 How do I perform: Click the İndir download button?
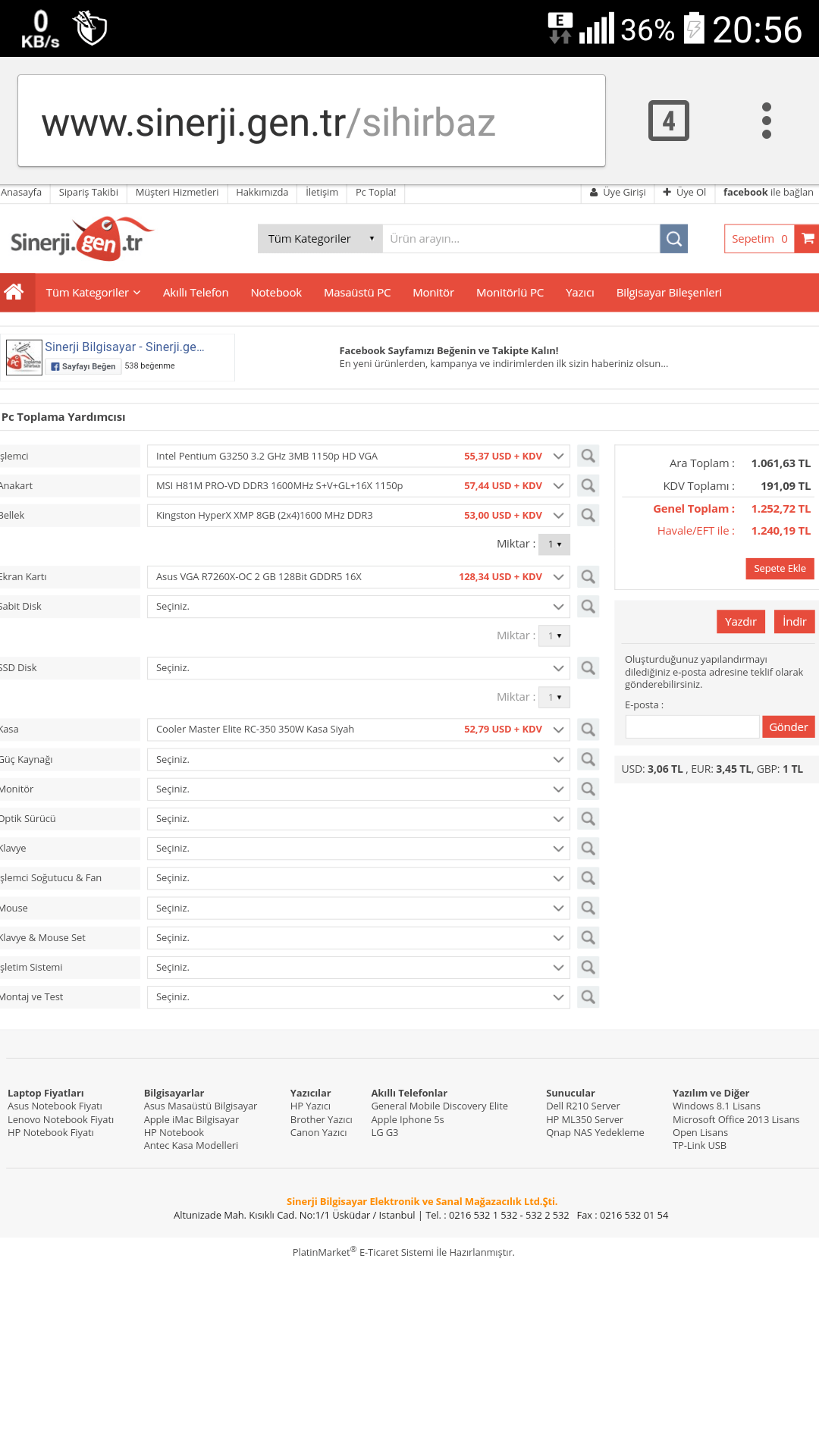795,622
